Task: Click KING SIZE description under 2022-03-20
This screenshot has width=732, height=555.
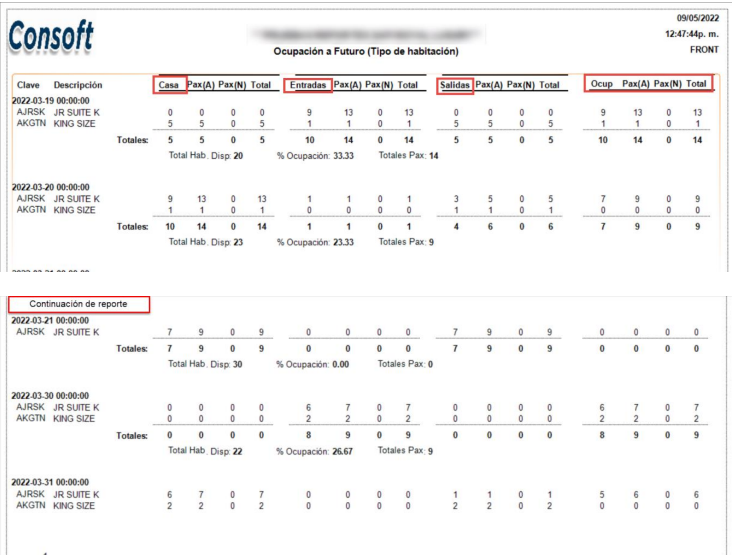Action: [74, 210]
